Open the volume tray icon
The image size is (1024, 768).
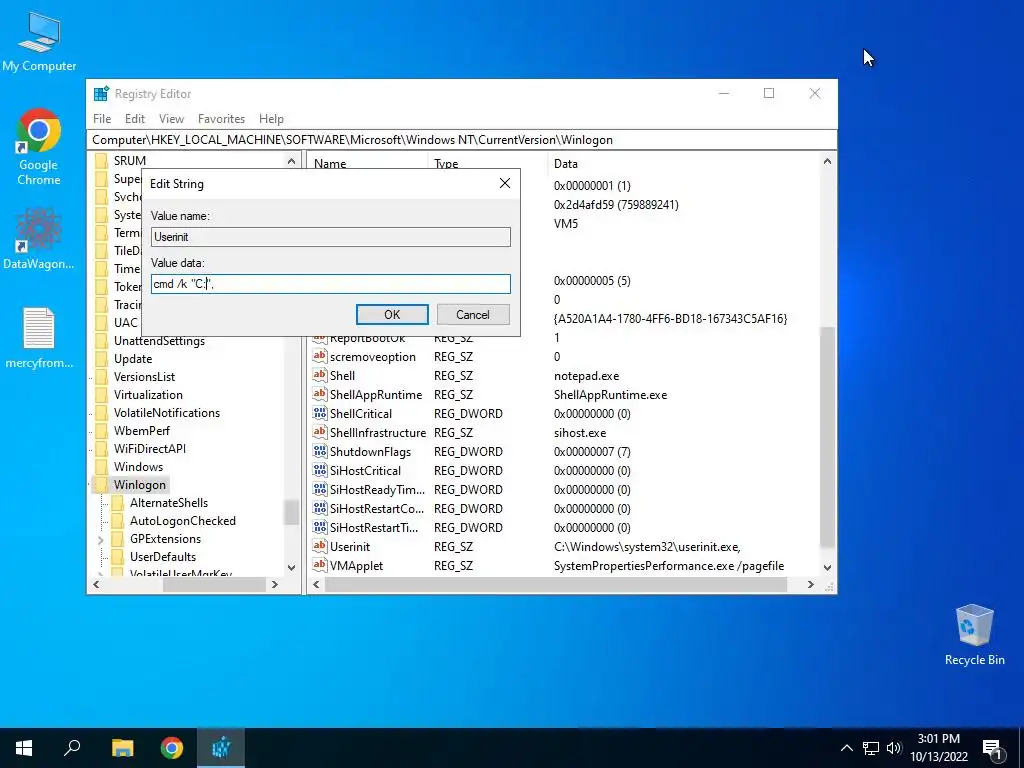(894, 748)
